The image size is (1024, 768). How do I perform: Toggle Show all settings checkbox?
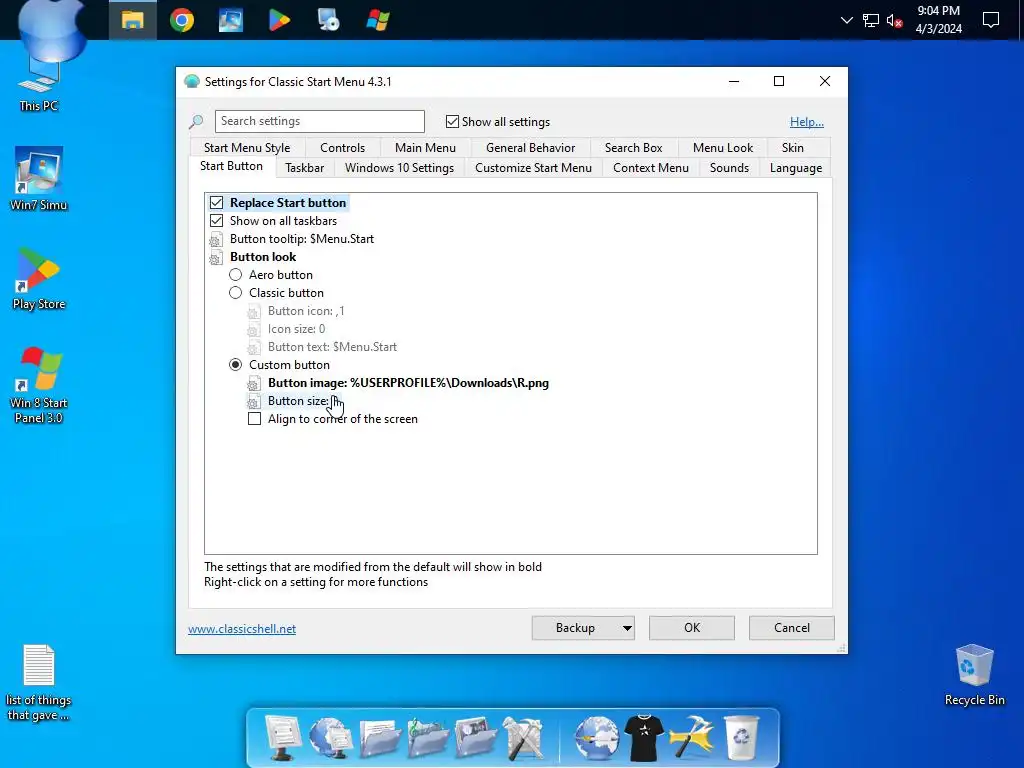click(x=452, y=121)
